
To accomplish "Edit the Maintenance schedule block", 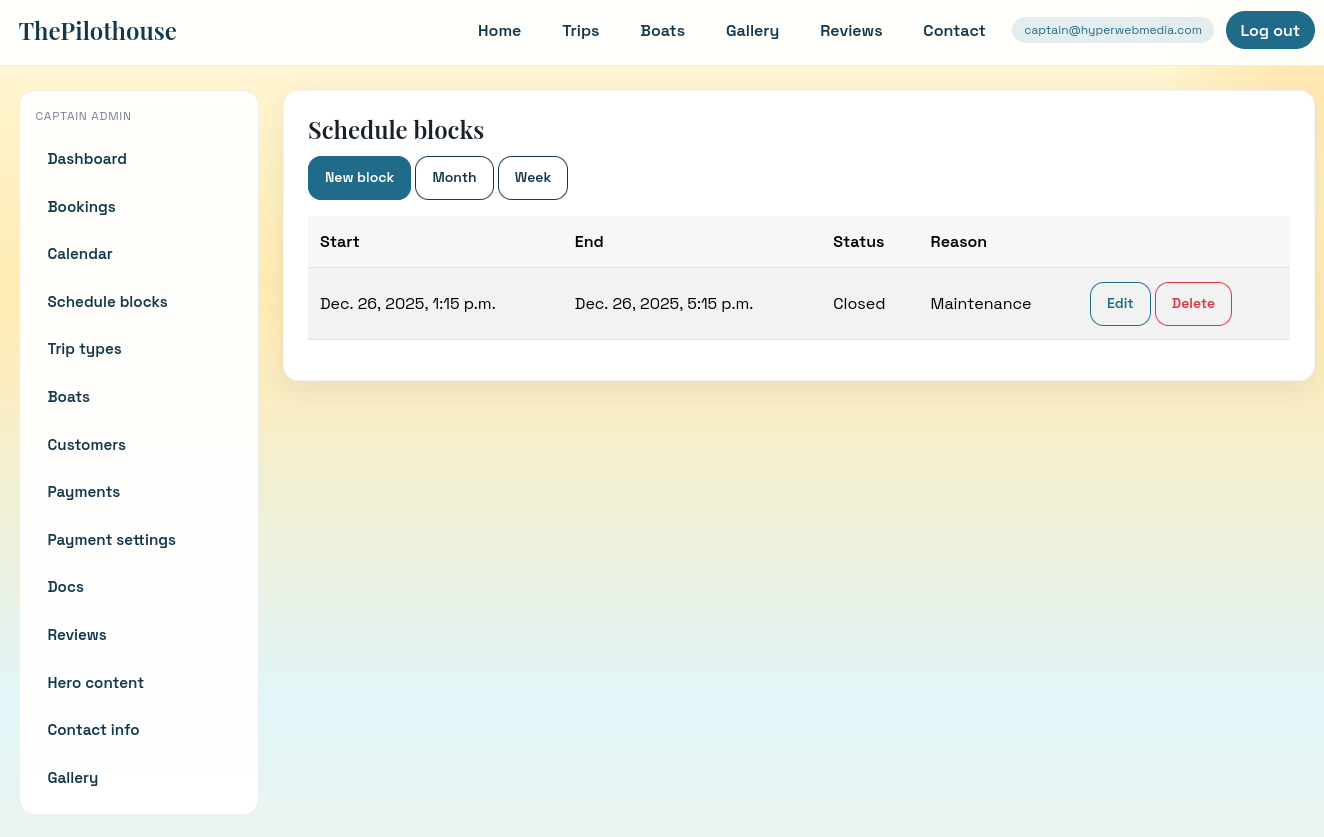I will pos(1119,303).
